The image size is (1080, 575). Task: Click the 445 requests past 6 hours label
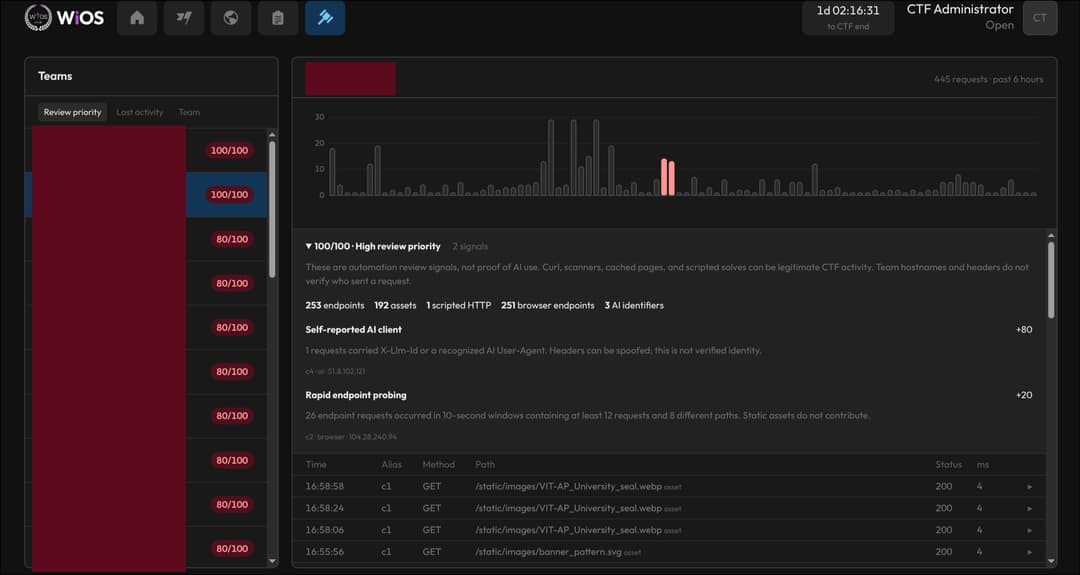pos(988,79)
